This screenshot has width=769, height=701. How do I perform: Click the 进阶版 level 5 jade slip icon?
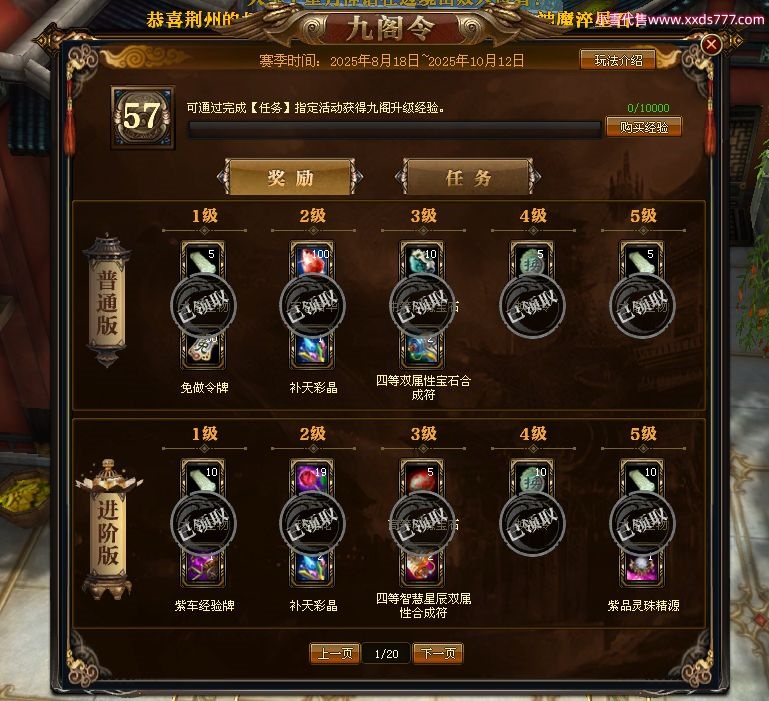click(x=642, y=478)
